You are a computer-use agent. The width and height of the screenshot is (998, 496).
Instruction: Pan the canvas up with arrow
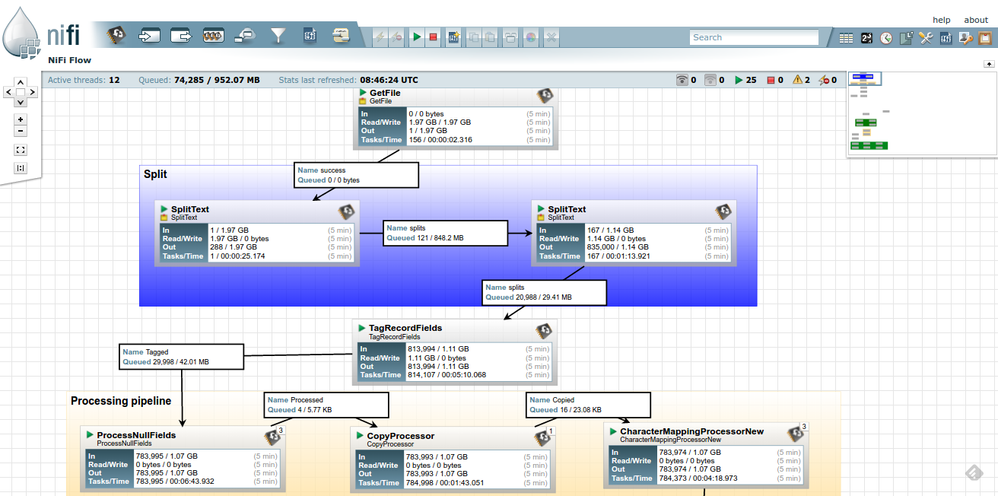coord(21,83)
